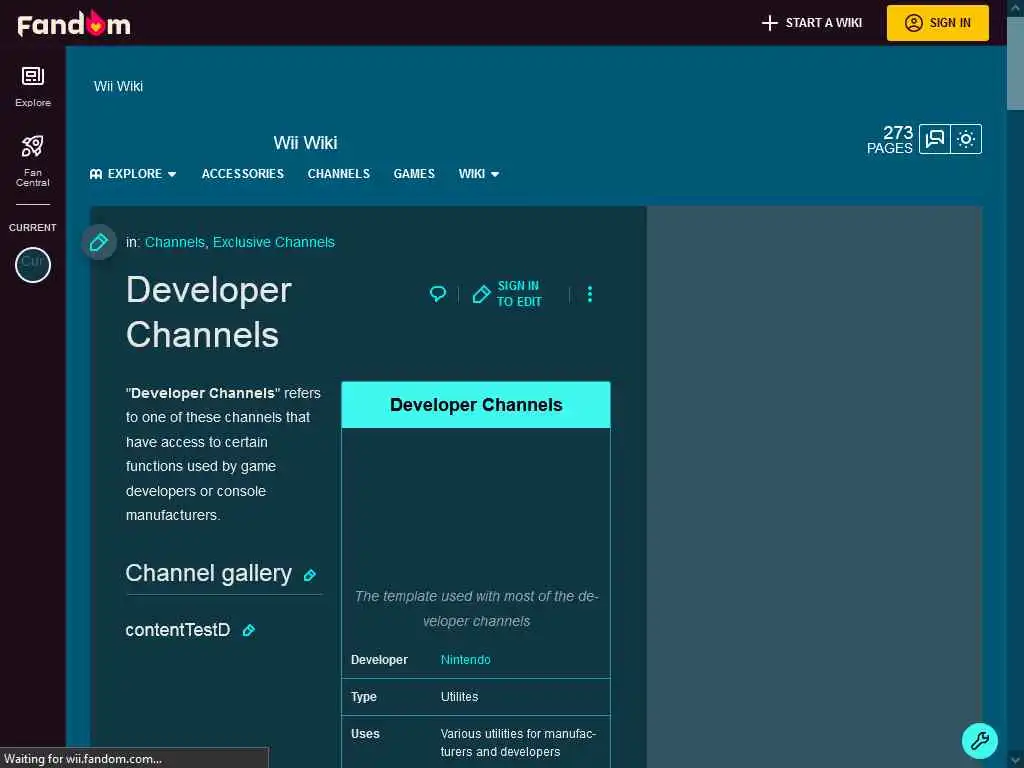Open the Channels category link
The image size is (1024, 768).
point(174,242)
